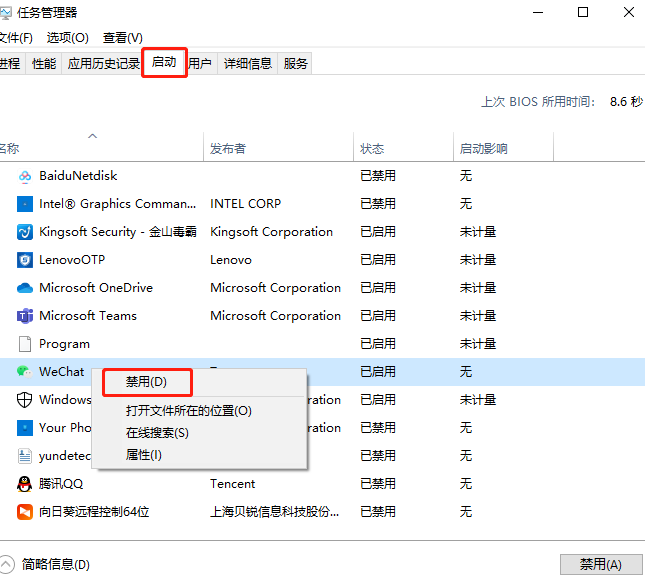Viewport: 645px width, 577px height.
Task: Click the 'Kingsoft Security - 金山毒霸' name
Action: [118, 232]
